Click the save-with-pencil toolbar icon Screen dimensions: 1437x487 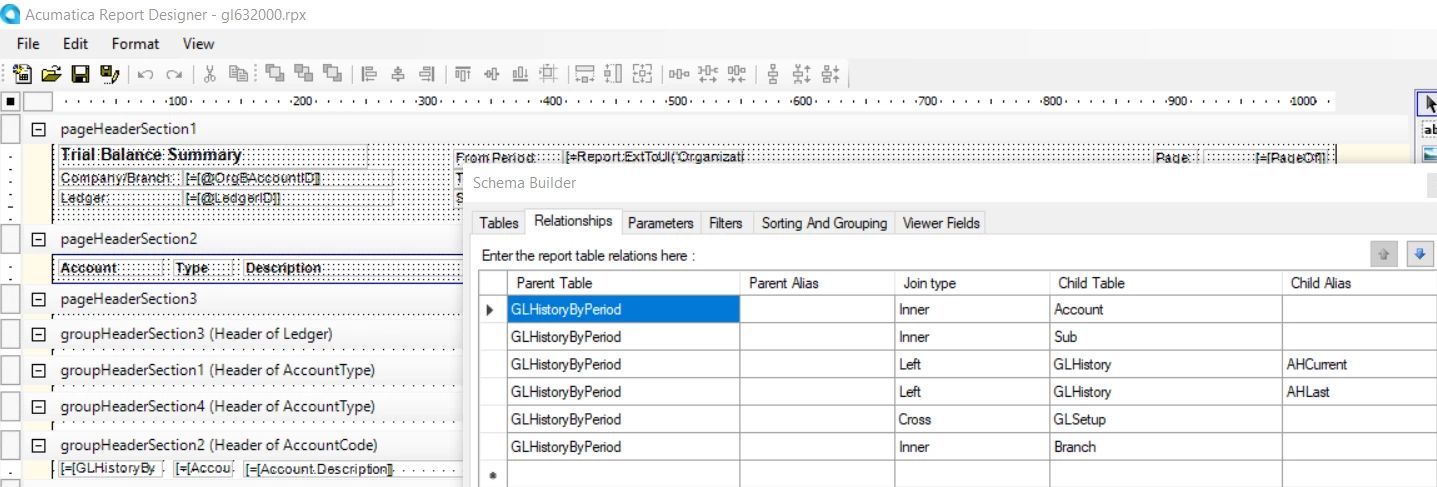[x=110, y=74]
